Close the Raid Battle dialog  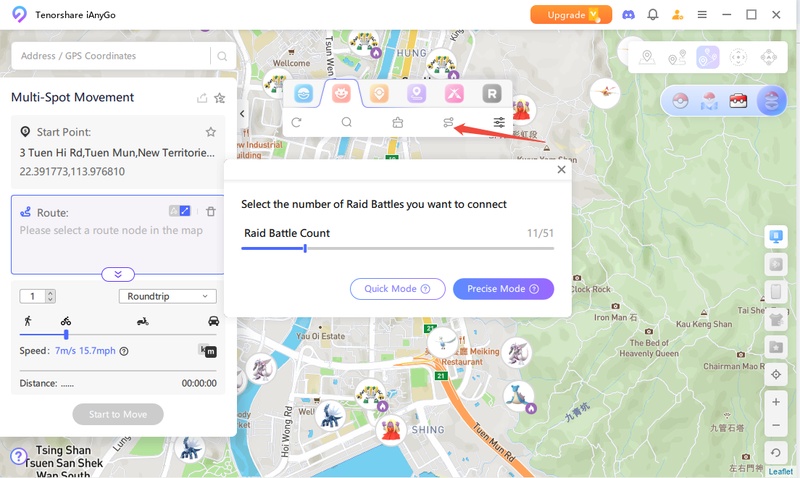(561, 169)
